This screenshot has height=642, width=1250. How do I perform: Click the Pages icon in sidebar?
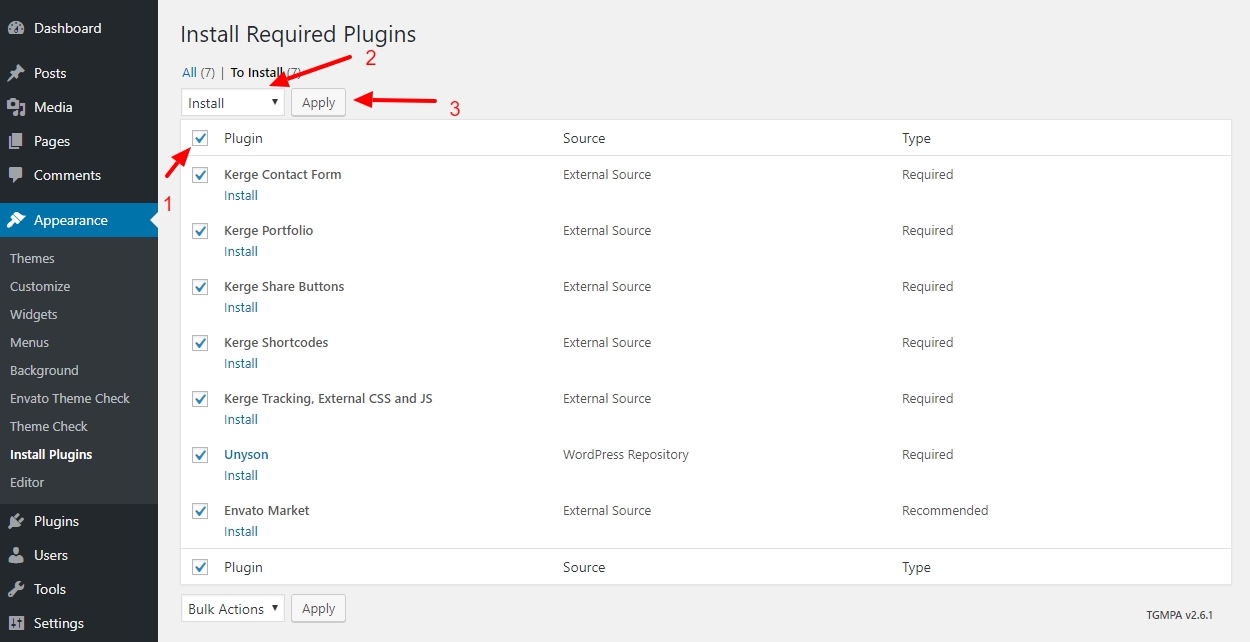[x=16, y=141]
